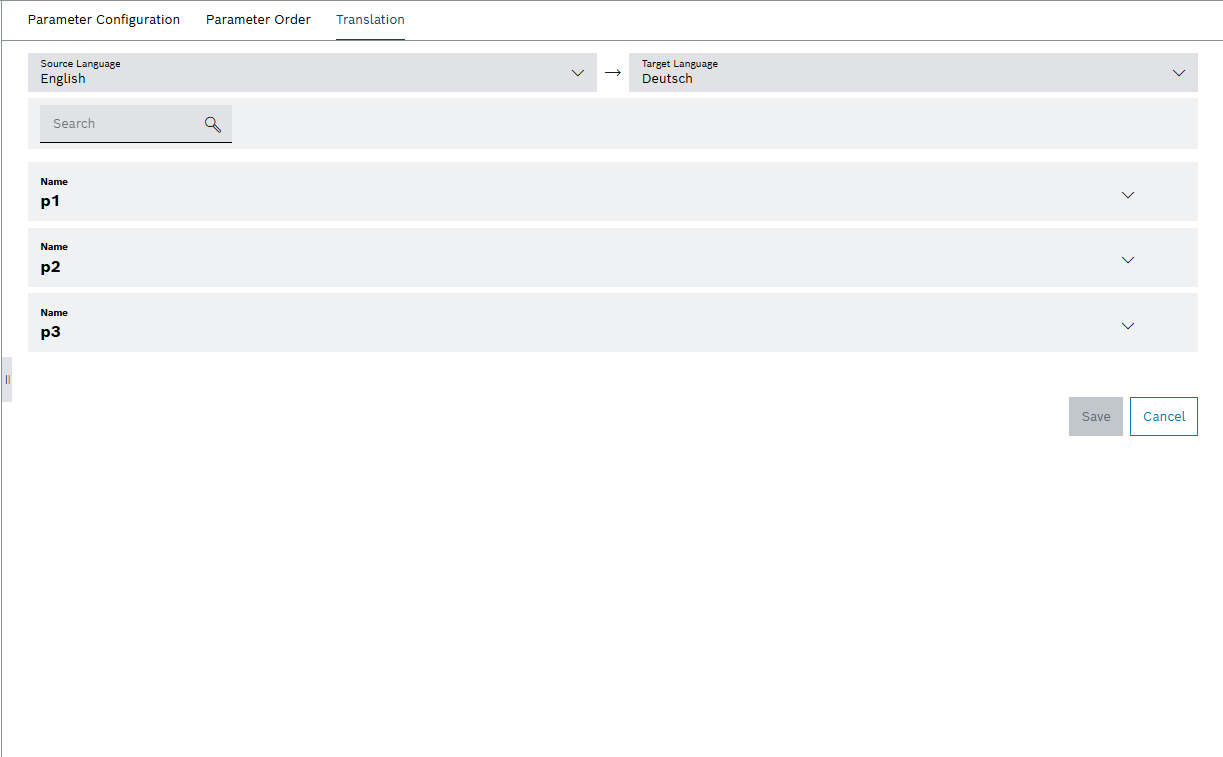The image size is (1223, 757).
Task: Open the Source Language selector showing English
Action: 300,72
